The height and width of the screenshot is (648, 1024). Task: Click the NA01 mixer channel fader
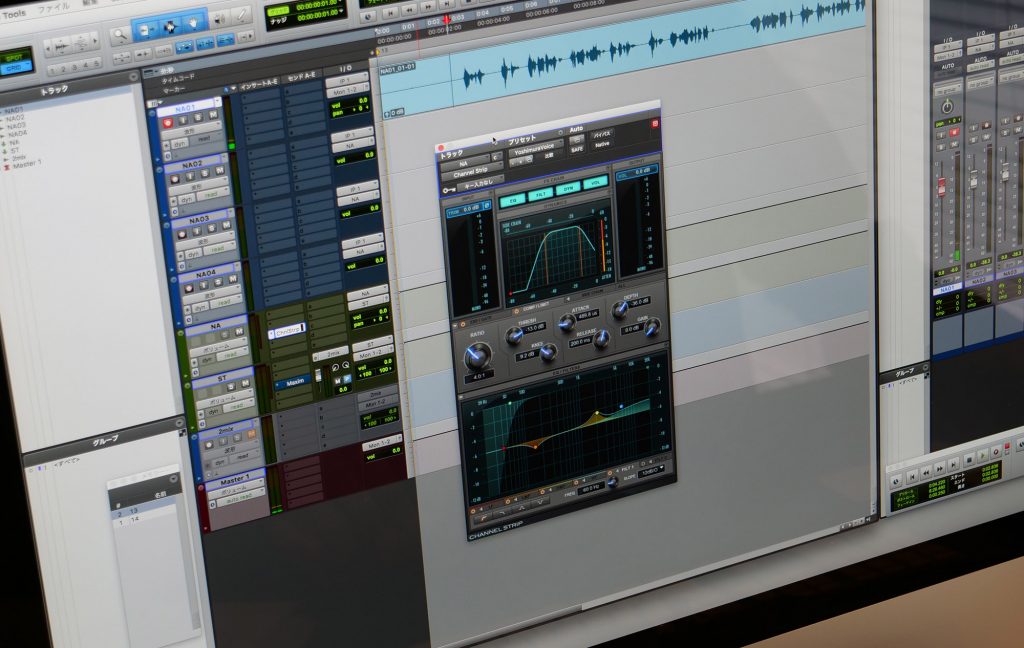coord(941,187)
